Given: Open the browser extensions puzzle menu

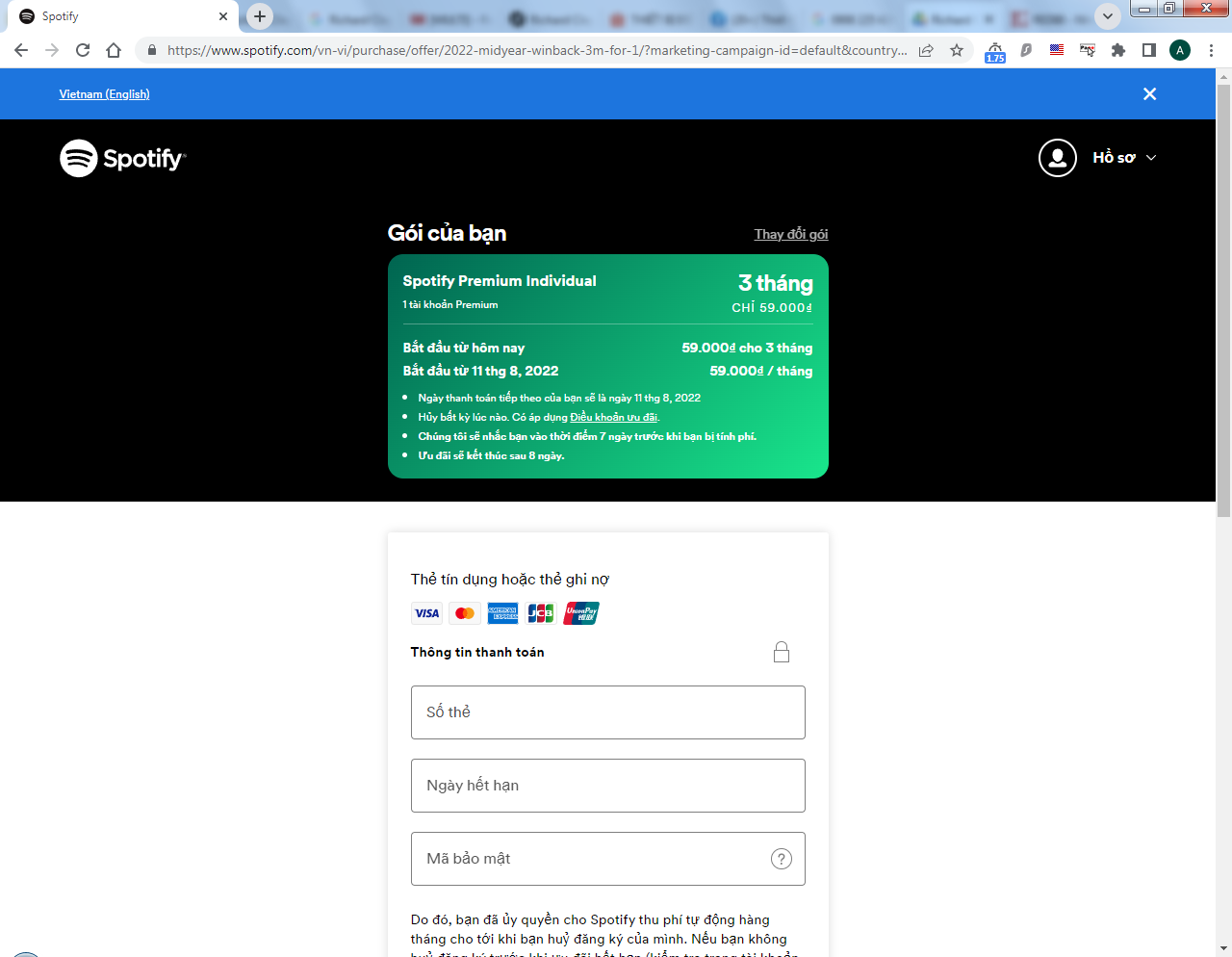Looking at the screenshot, I should pos(1118,50).
